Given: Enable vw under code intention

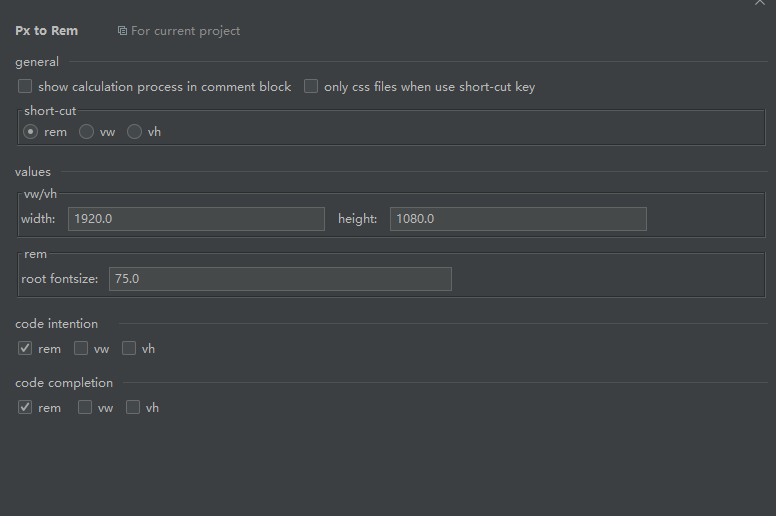Looking at the screenshot, I should (x=81, y=349).
